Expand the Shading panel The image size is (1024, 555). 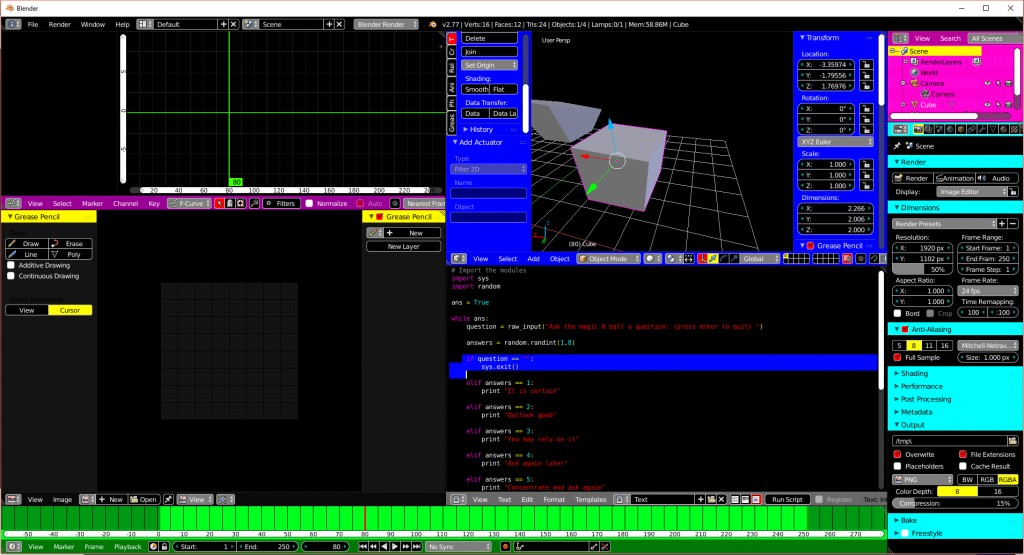pyautogui.click(x=914, y=373)
